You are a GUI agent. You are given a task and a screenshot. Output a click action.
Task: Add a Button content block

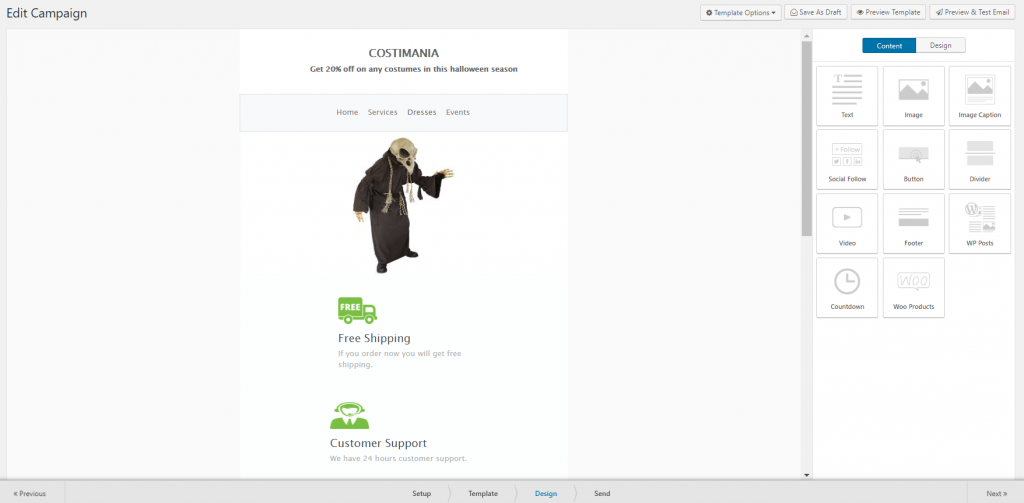tap(913, 159)
